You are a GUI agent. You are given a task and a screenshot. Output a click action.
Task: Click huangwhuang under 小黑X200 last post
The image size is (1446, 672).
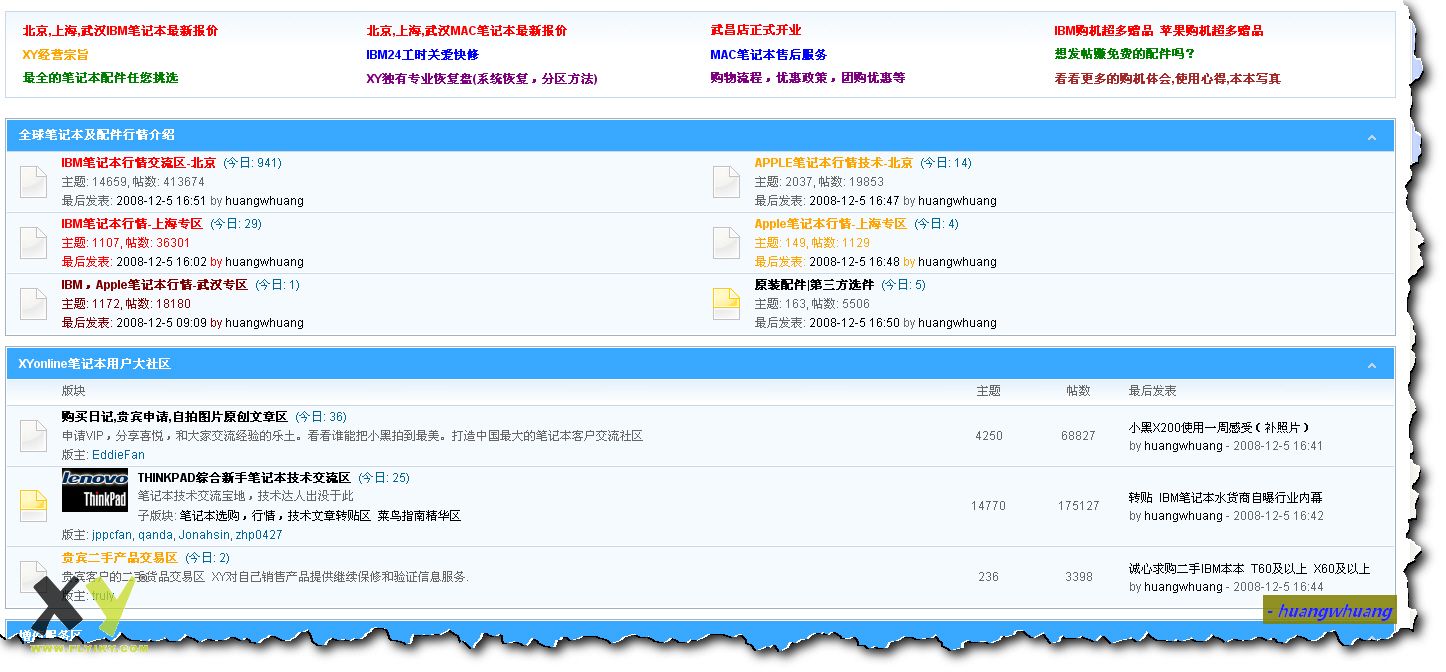pos(1183,446)
